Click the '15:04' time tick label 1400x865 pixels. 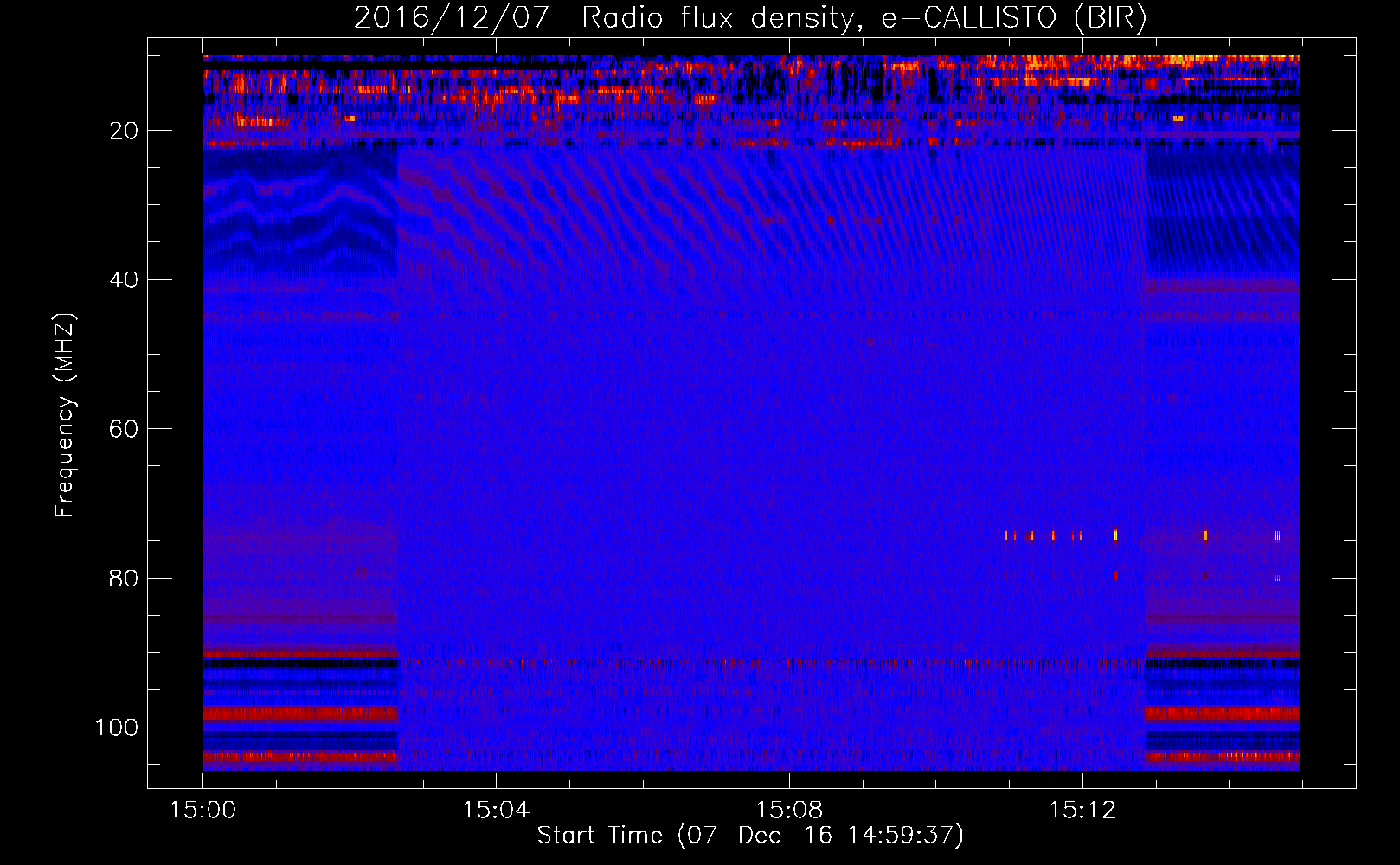496,811
